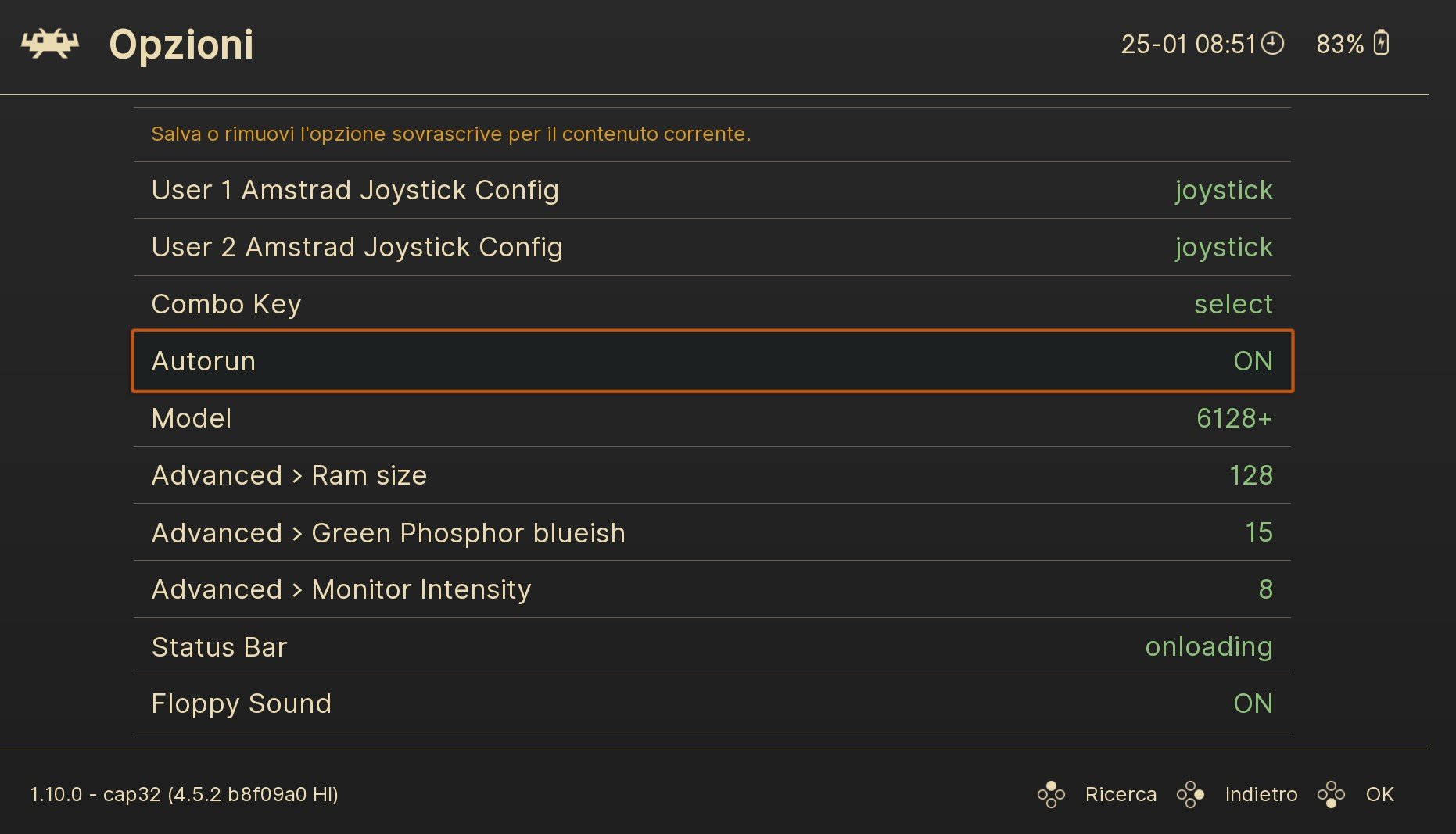
Task: Click the Indietro gamepad button icon
Action: pos(1190,794)
